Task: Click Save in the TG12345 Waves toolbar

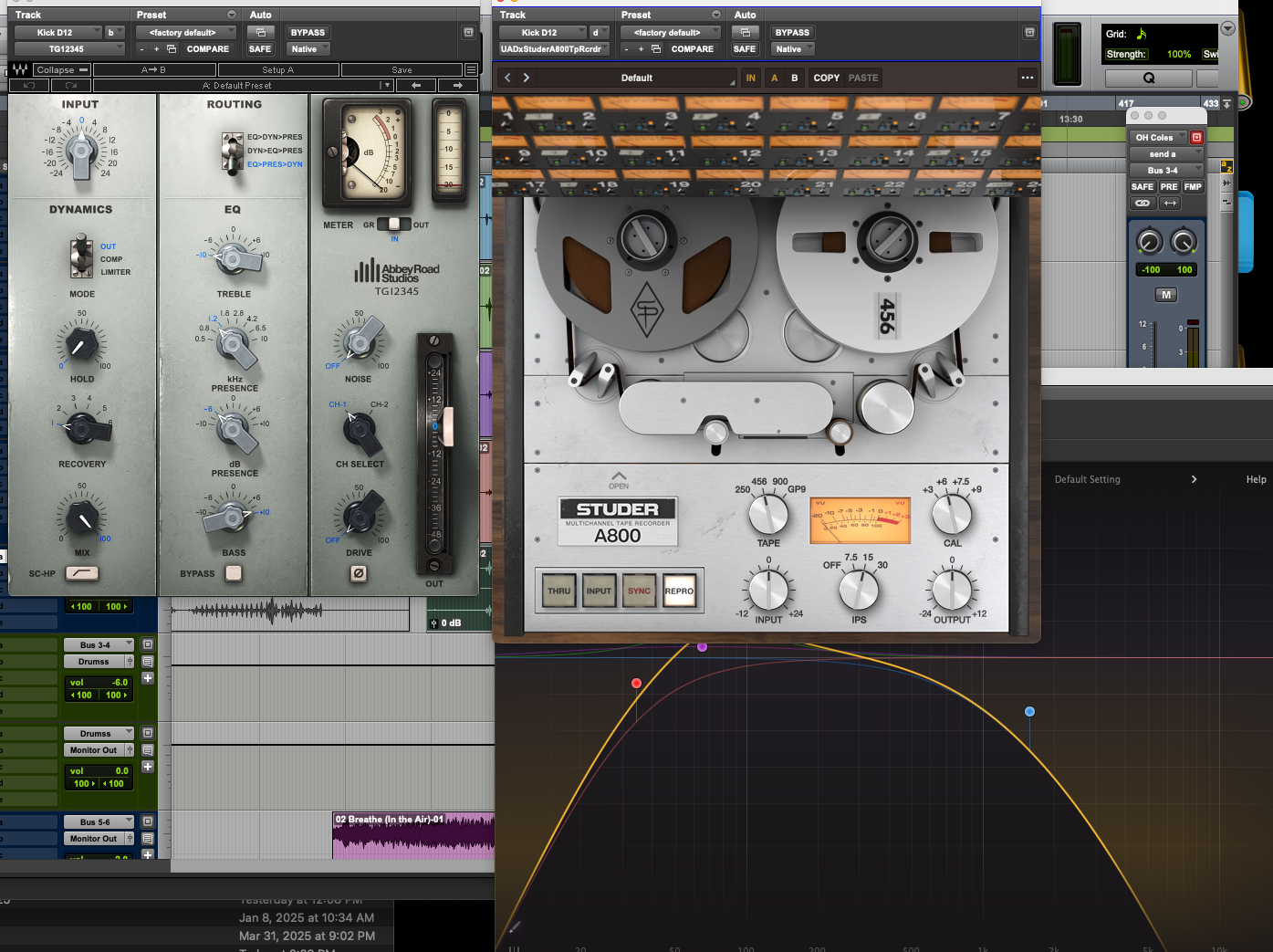Action: pyautogui.click(x=402, y=69)
